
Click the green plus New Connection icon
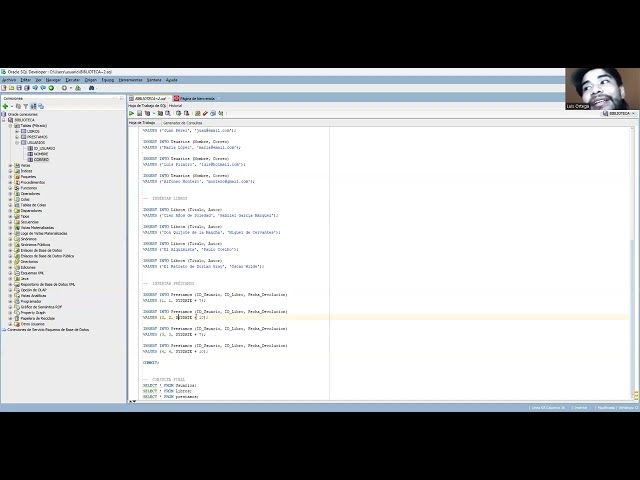tap(5, 106)
